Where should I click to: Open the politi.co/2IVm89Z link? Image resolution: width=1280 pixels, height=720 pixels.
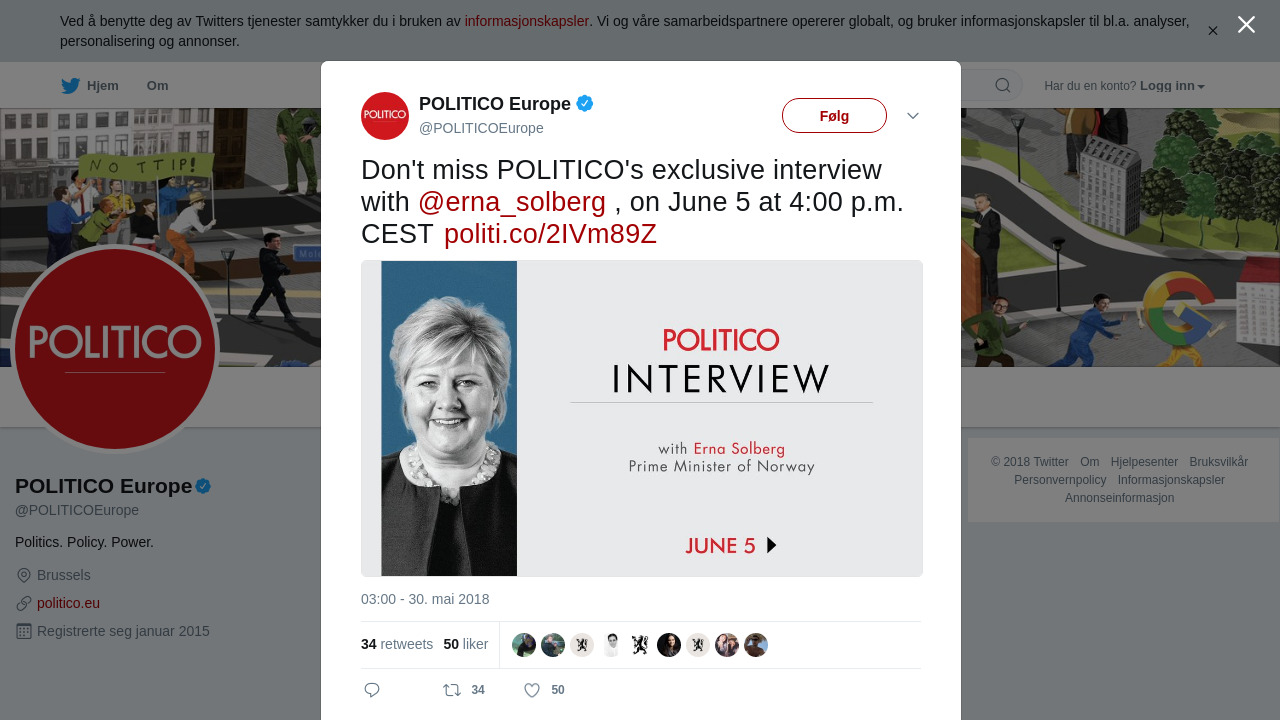[550, 234]
